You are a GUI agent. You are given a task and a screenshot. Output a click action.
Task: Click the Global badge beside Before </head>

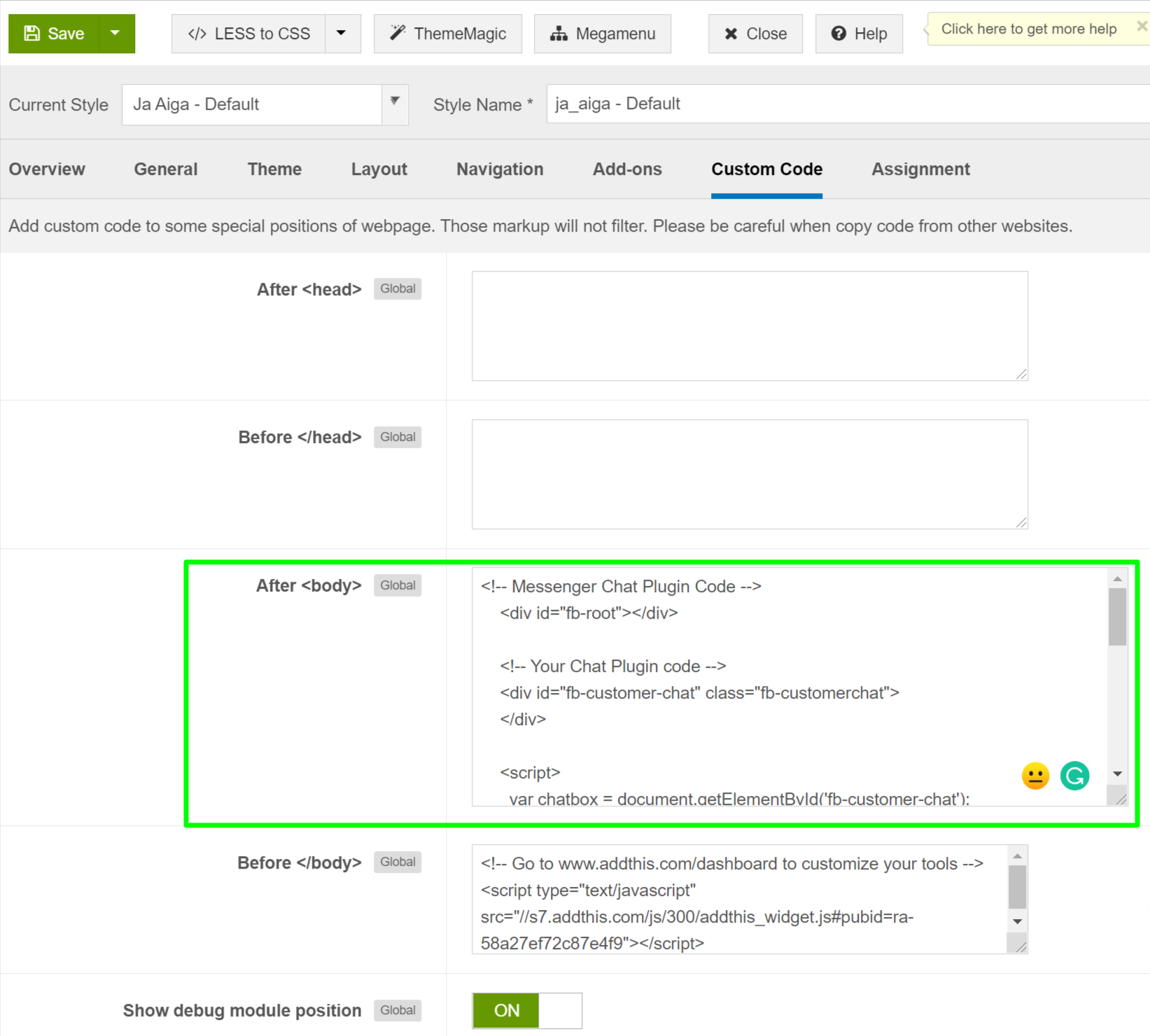[x=398, y=437]
